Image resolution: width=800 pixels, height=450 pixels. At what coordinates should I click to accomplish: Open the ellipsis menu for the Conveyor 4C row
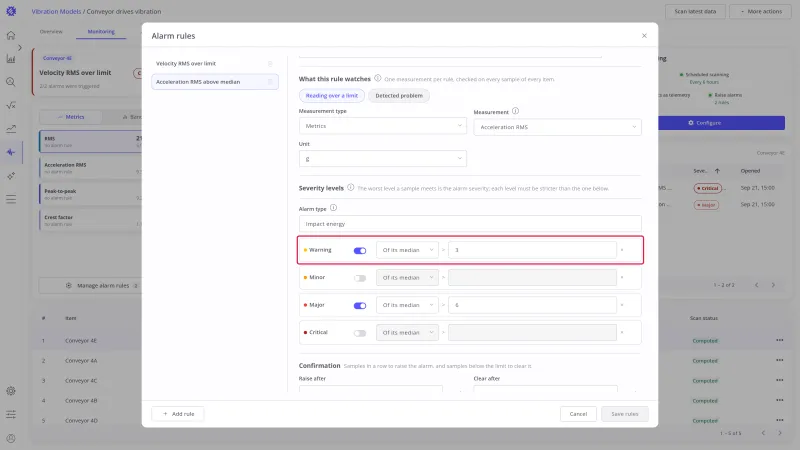pos(779,380)
